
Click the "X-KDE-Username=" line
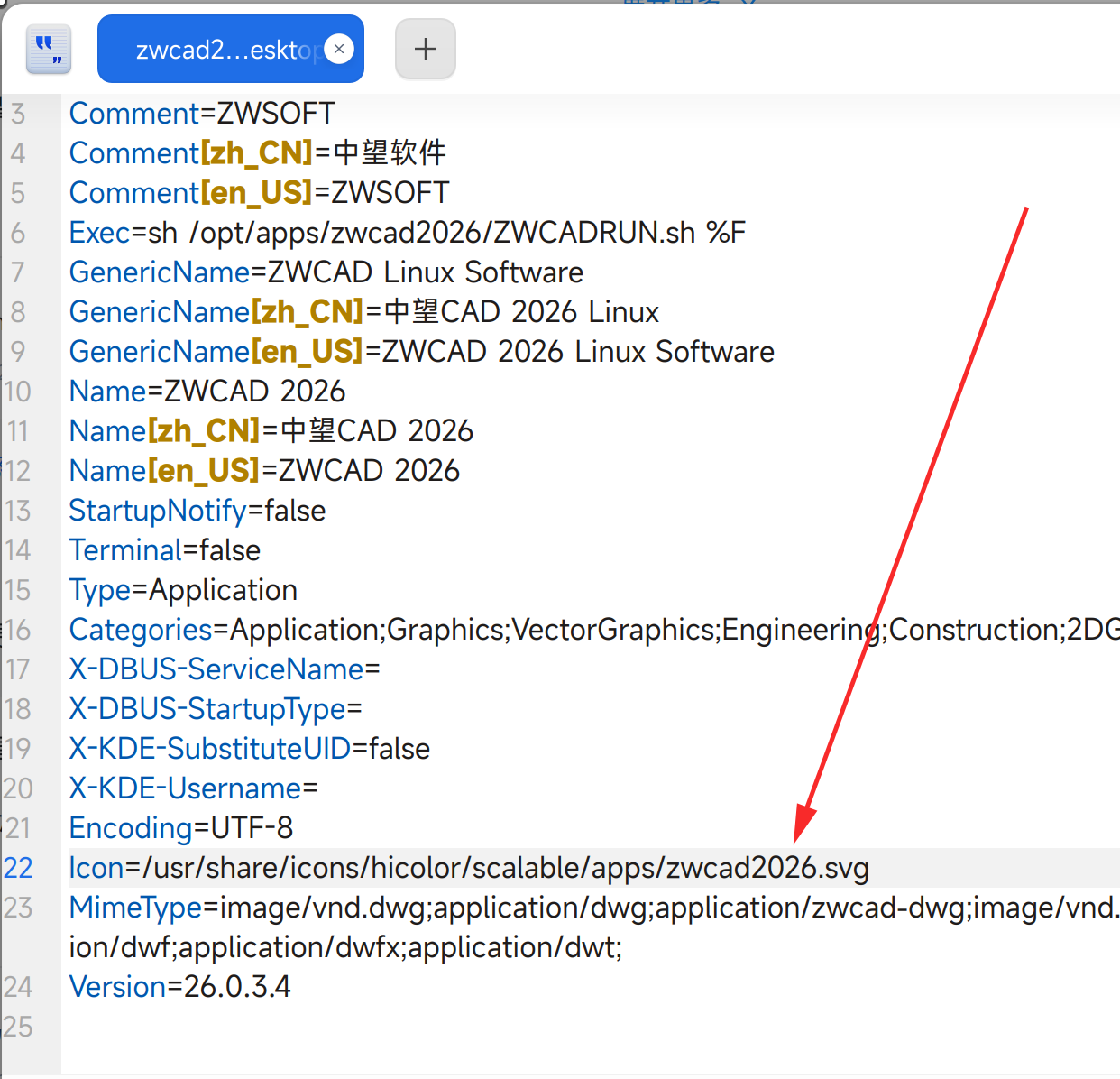pyautogui.click(x=194, y=788)
